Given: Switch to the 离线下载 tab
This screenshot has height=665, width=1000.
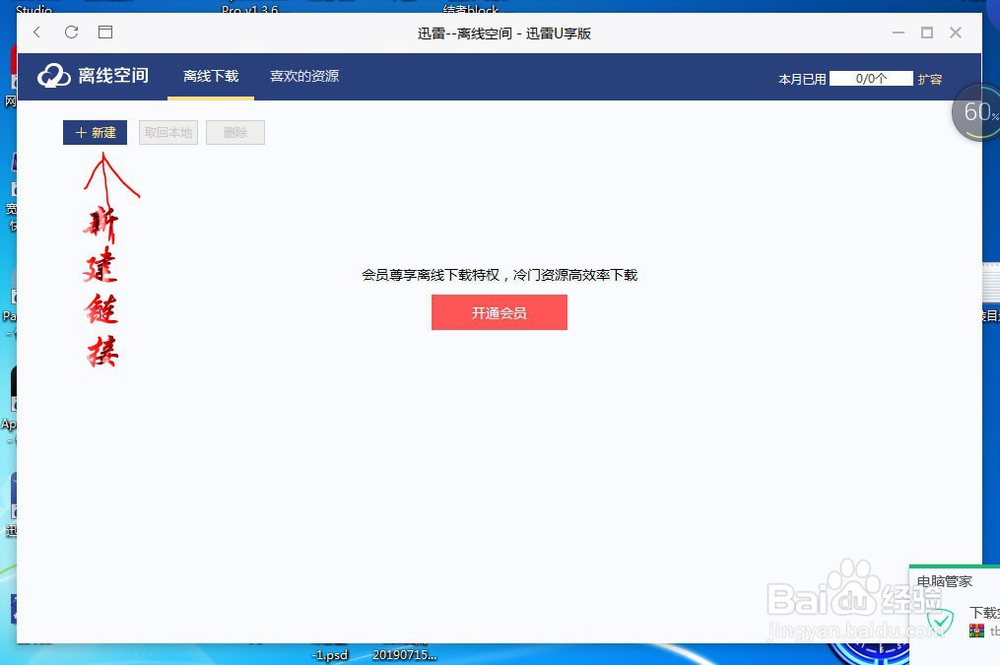Looking at the screenshot, I should click(210, 77).
